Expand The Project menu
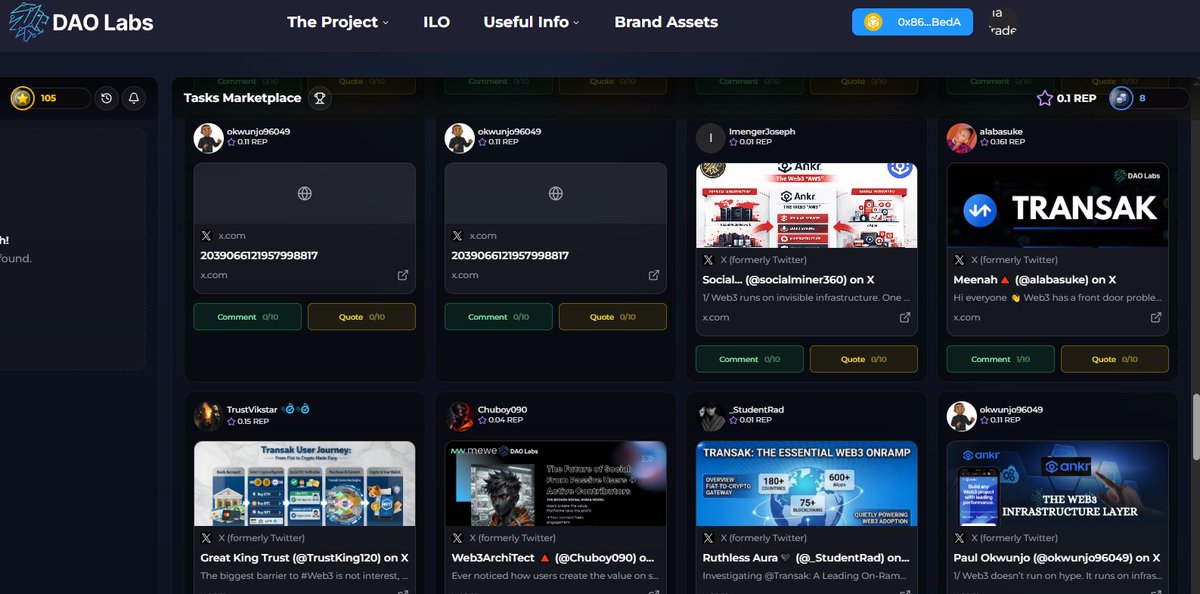The width and height of the screenshot is (1200, 594). click(x=337, y=22)
